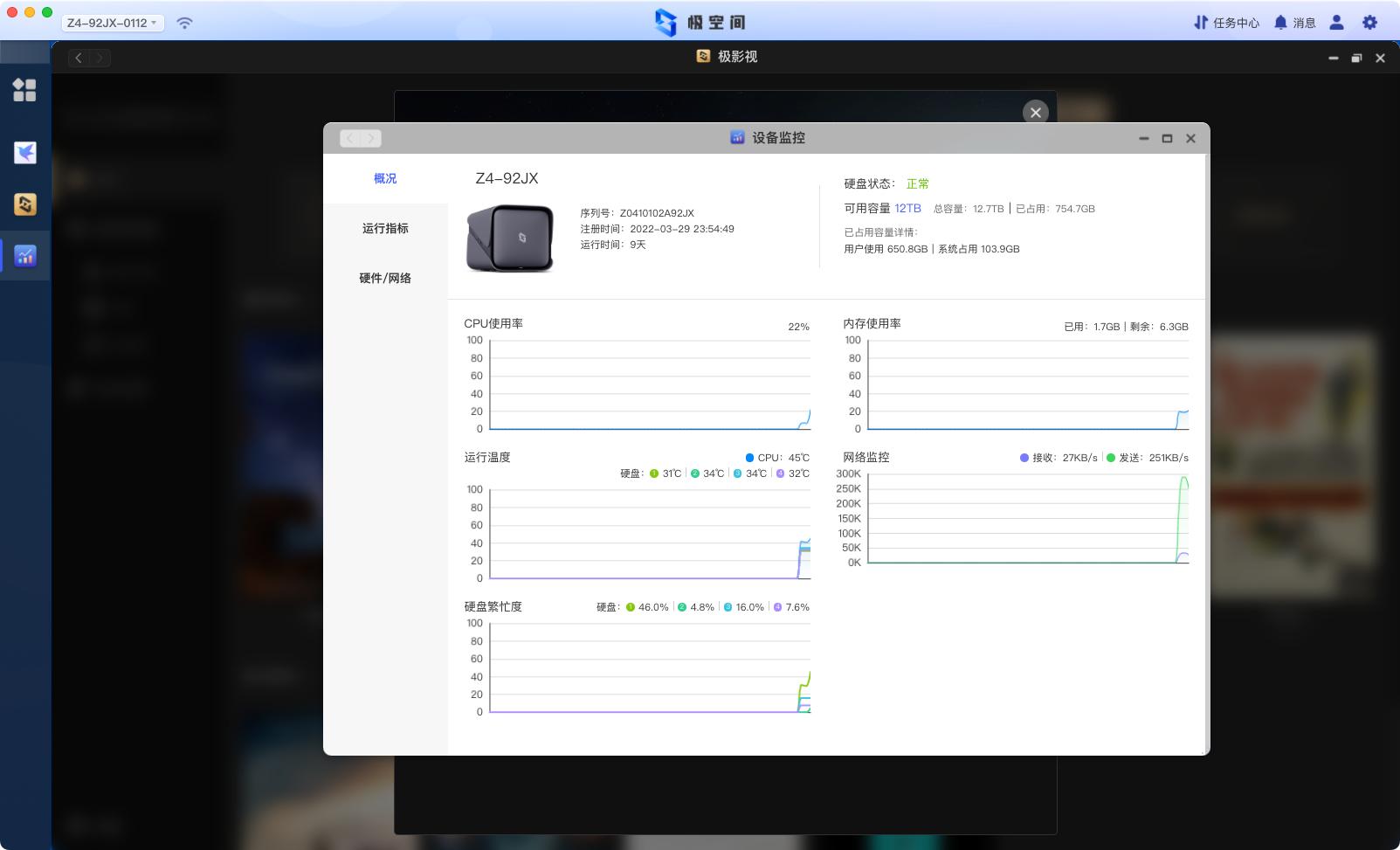Viewport: 1400px width, 850px height.
Task: Close the dark overlay with round X button
Action: [1035, 112]
